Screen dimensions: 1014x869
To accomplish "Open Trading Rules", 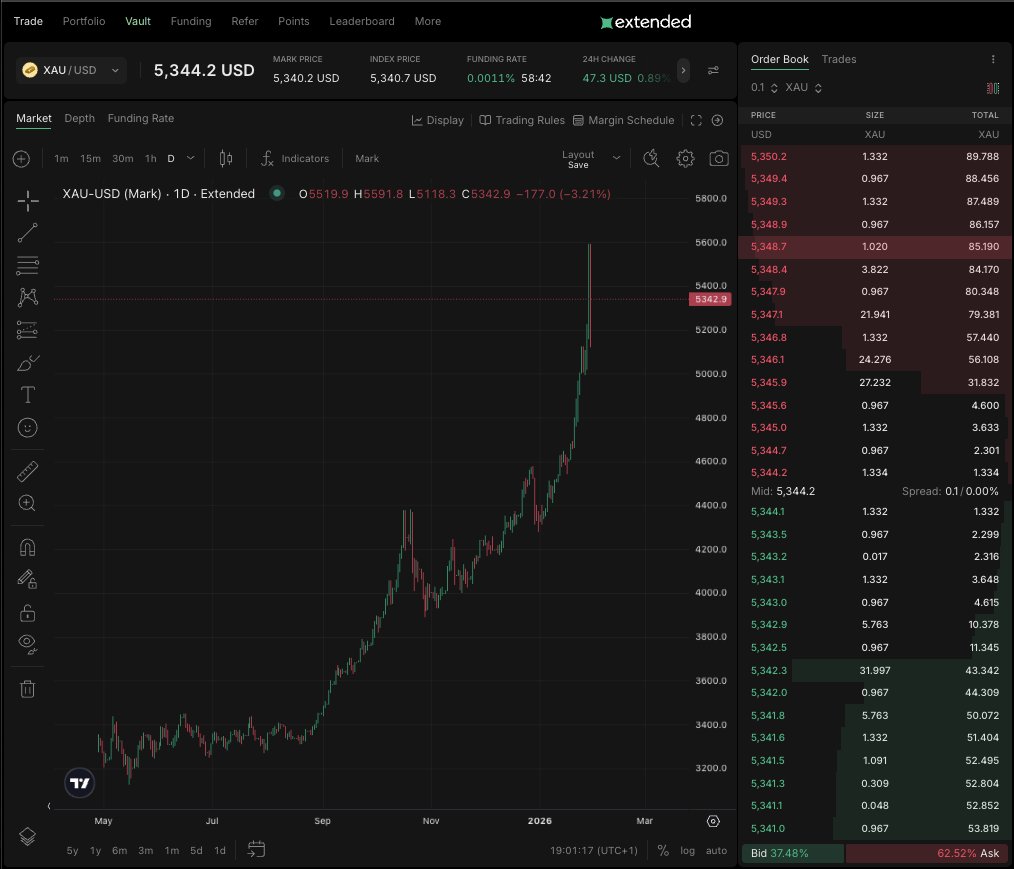I will click(x=522, y=120).
